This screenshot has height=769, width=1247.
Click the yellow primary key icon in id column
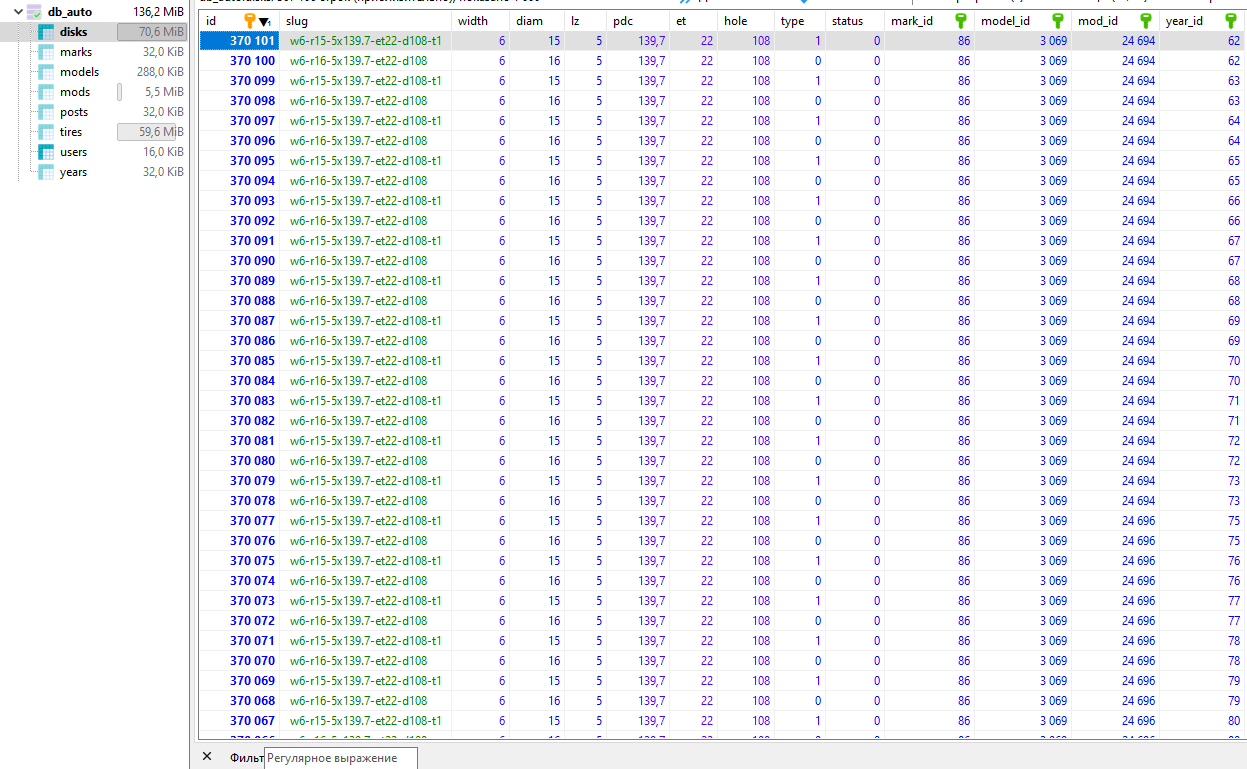point(250,21)
